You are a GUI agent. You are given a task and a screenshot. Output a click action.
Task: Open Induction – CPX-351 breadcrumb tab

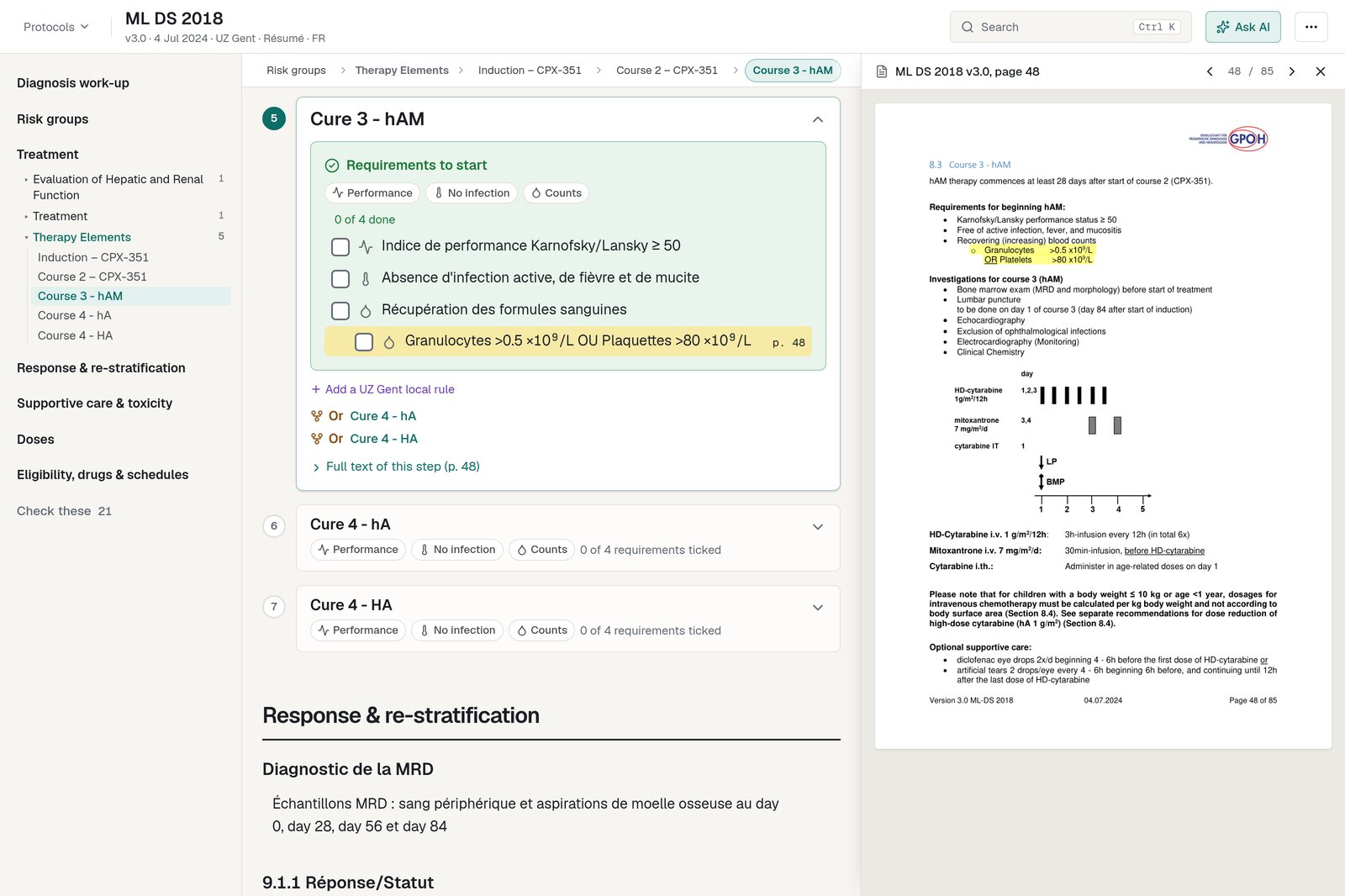click(x=530, y=71)
